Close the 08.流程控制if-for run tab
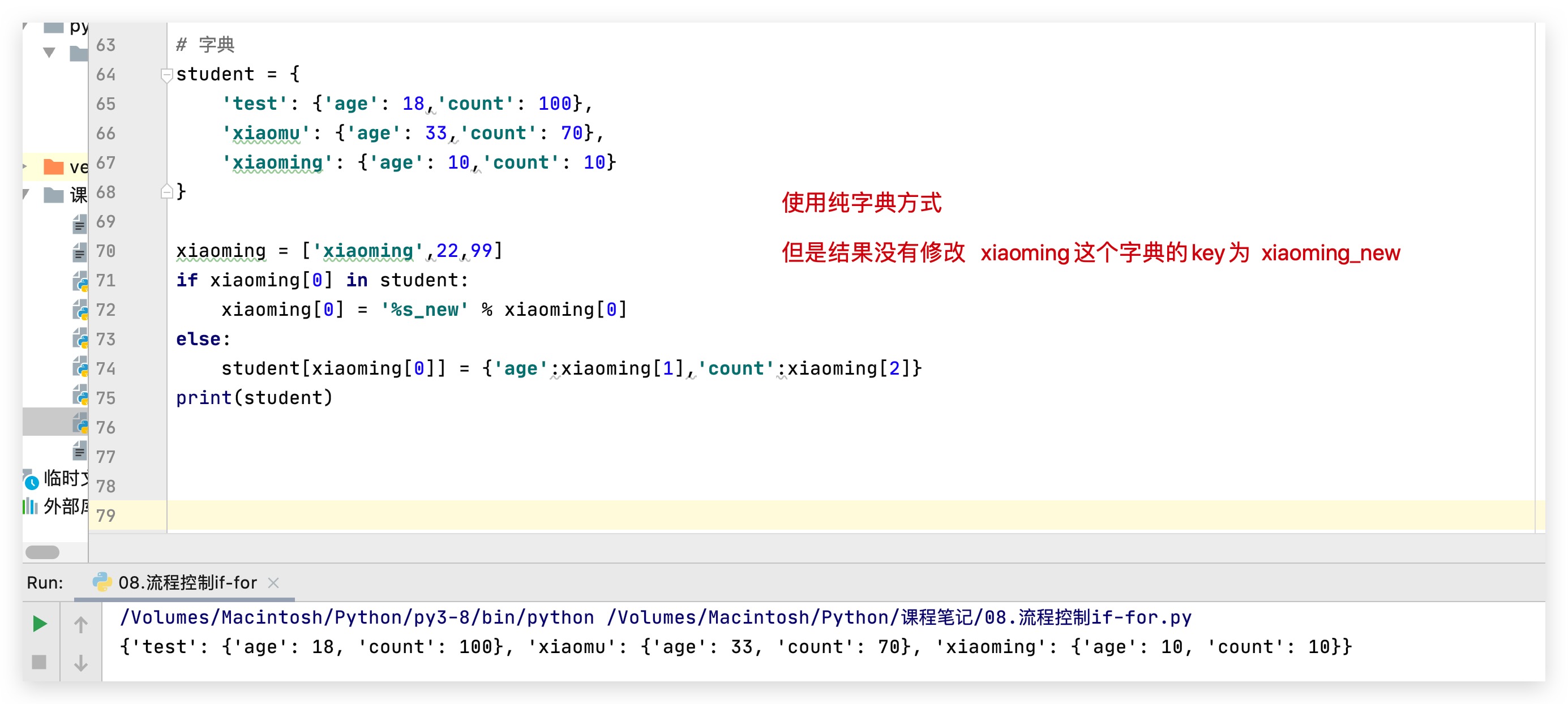The image size is (1568, 704). pyautogui.click(x=273, y=582)
